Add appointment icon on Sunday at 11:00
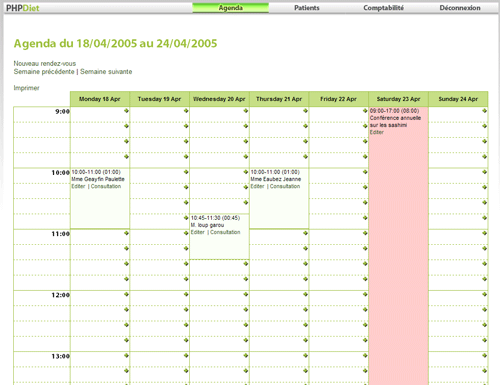The height and width of the screenshot is (385, 500). [484, 233]
